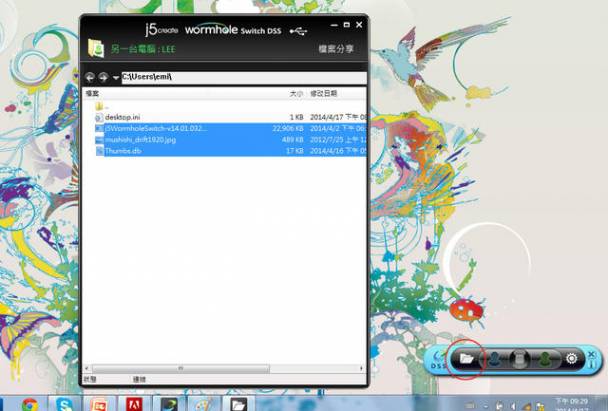Open black folder app on taskbar
The width and height of the screenshot is (608, 411).
point(238,404)
